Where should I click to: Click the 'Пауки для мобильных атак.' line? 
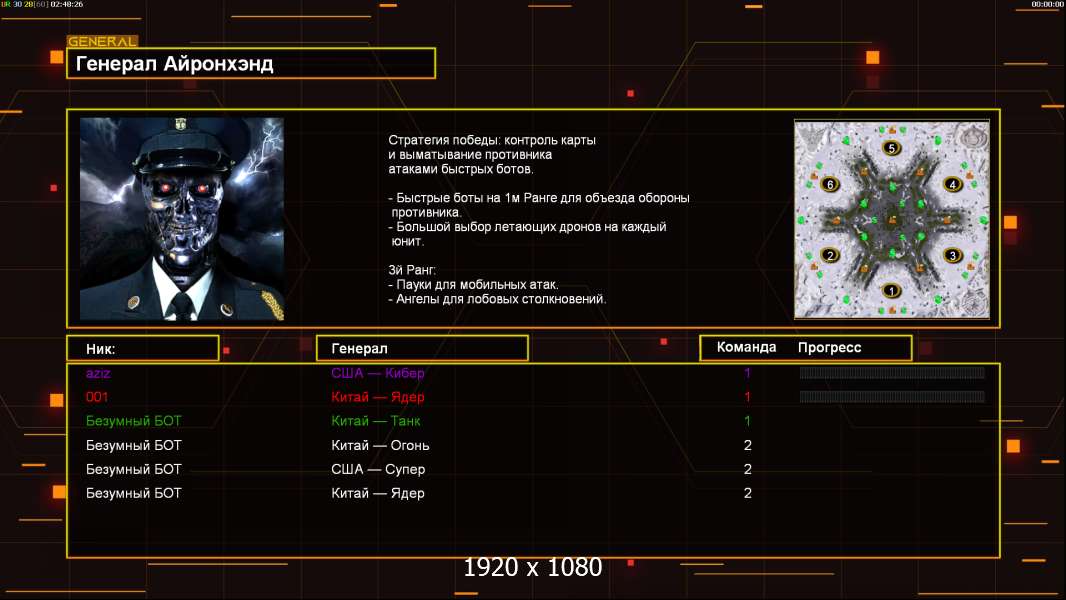click(x=473, y=285)
